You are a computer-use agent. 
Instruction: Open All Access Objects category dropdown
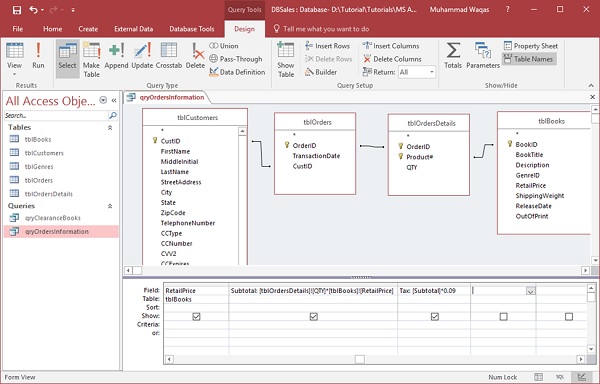click(103, 100)
